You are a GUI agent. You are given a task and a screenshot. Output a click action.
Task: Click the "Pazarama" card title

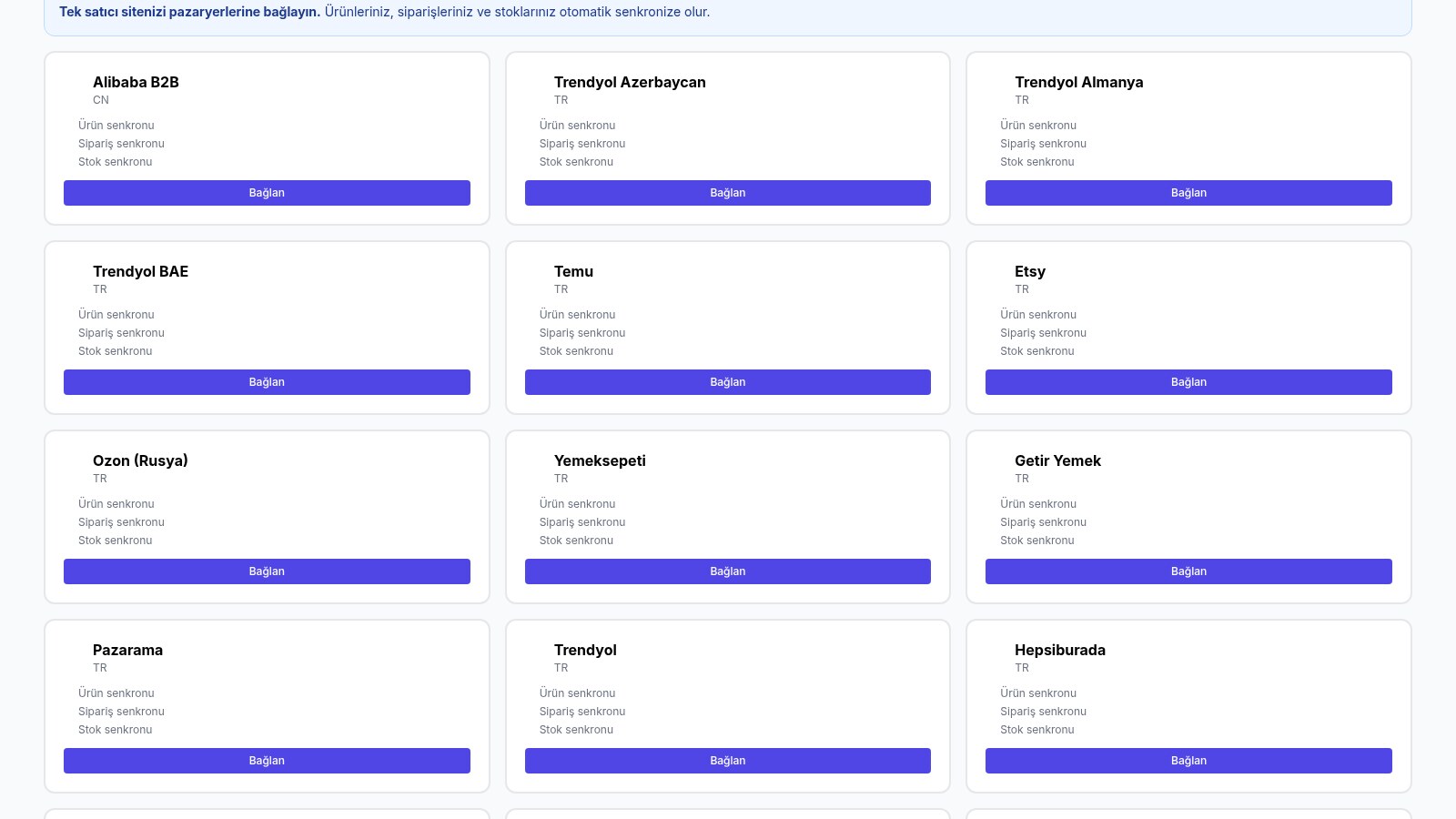(x=127, y=650)
